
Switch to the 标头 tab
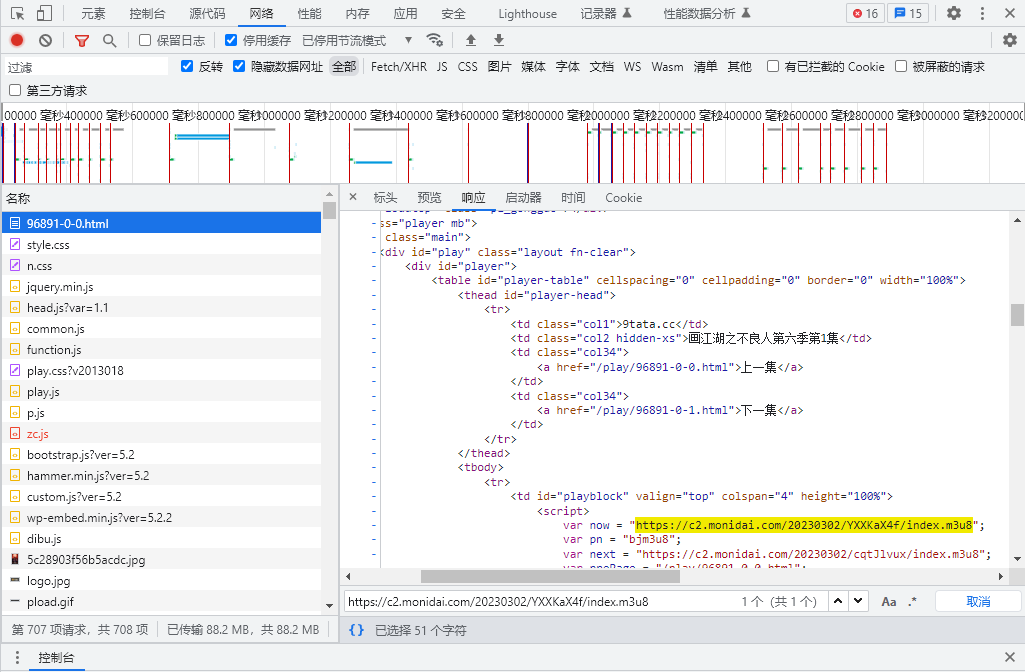(385, 198)
